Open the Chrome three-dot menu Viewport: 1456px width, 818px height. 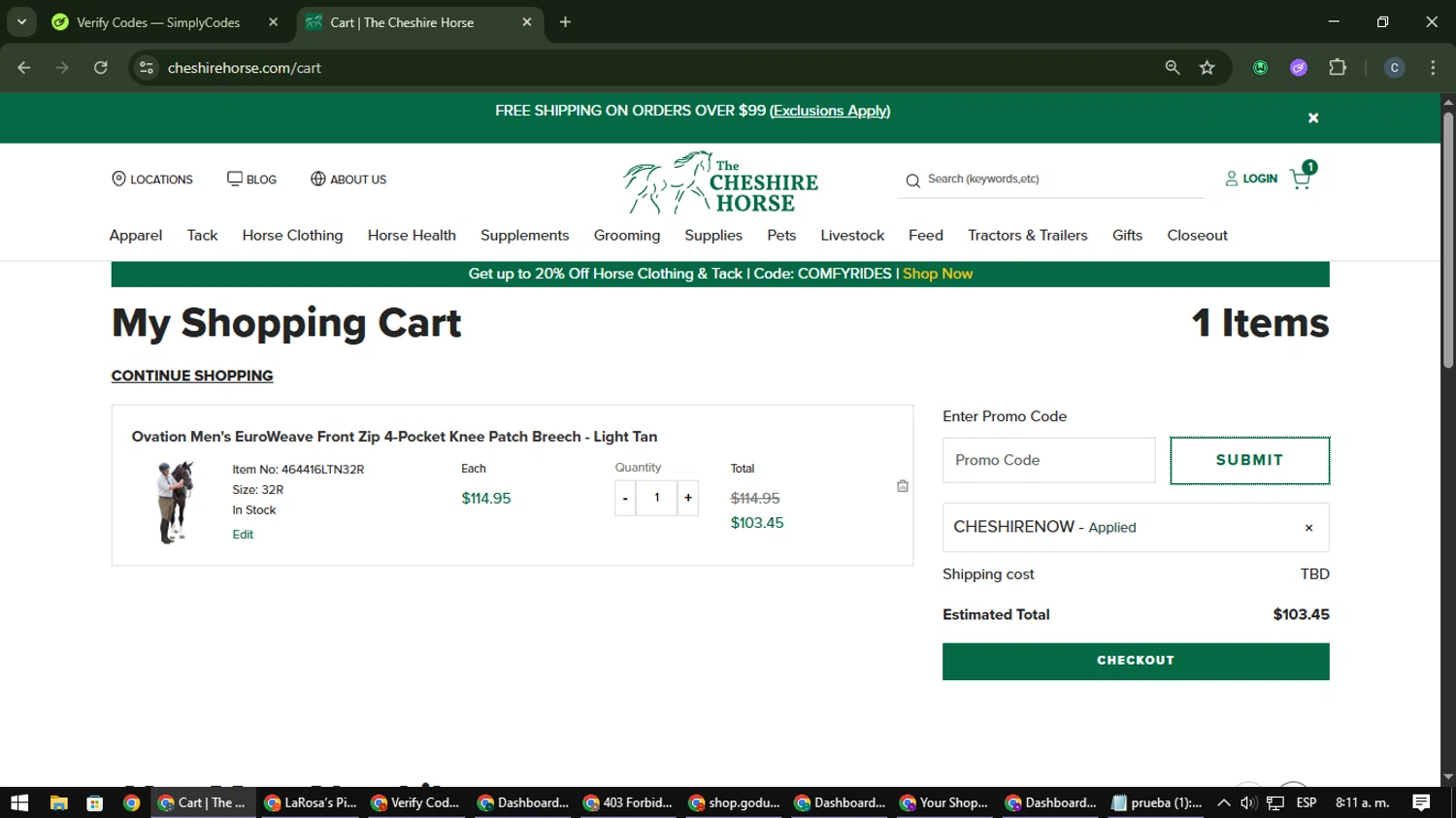(x=1433, y=68)
